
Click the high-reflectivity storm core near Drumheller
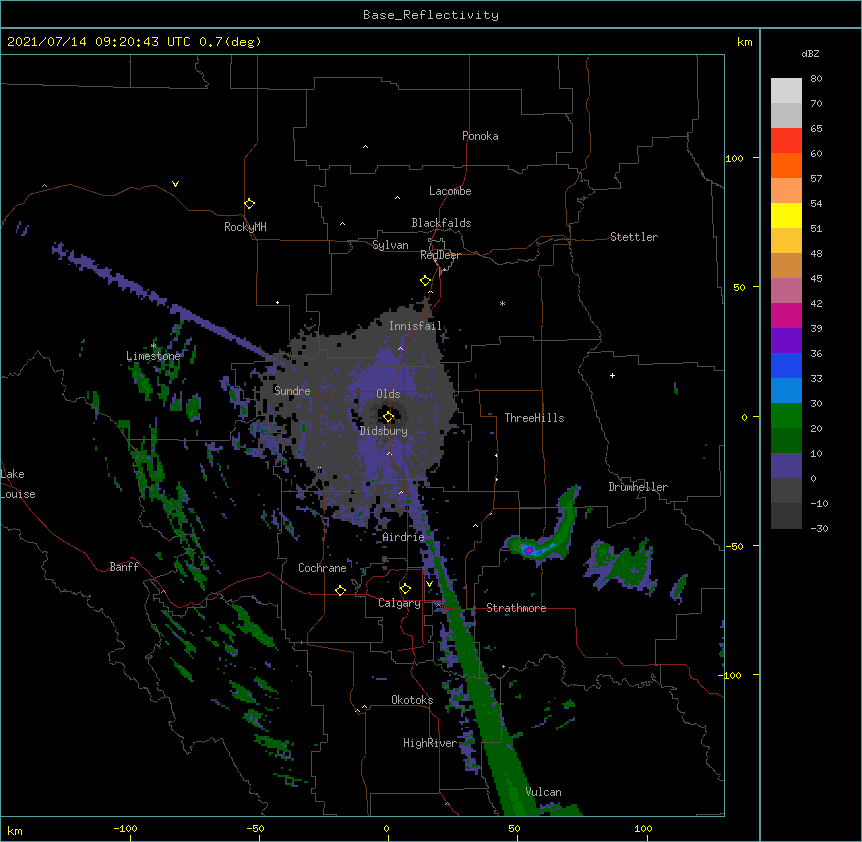[528, 549]
